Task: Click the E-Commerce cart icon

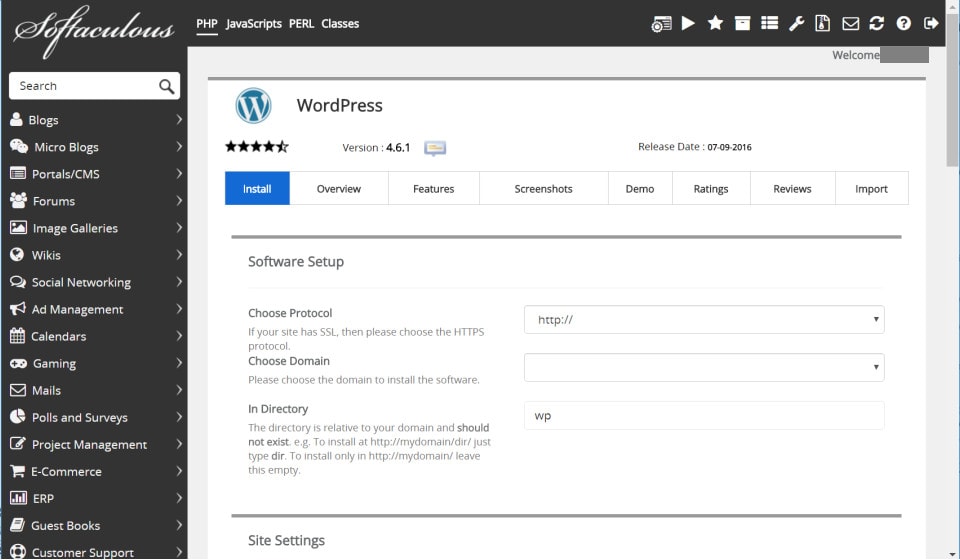Action: 17,471
